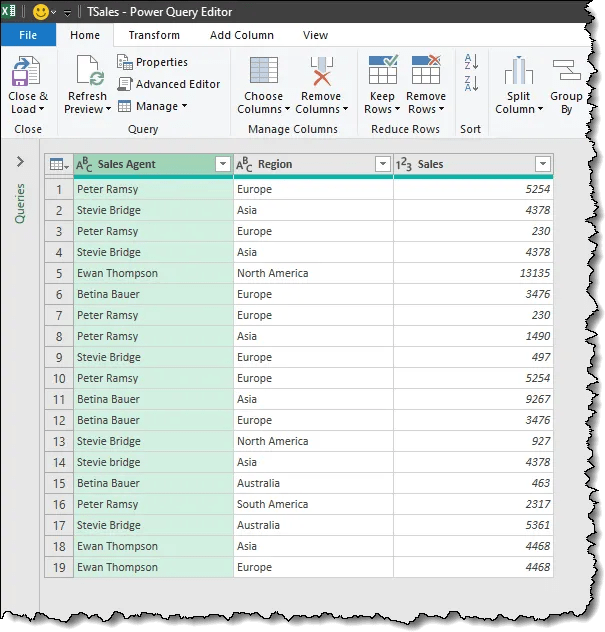Open the Sales Agent column filter dropdown
The height and width of the screenshot is (632, 605).
[x=222, y=164]
